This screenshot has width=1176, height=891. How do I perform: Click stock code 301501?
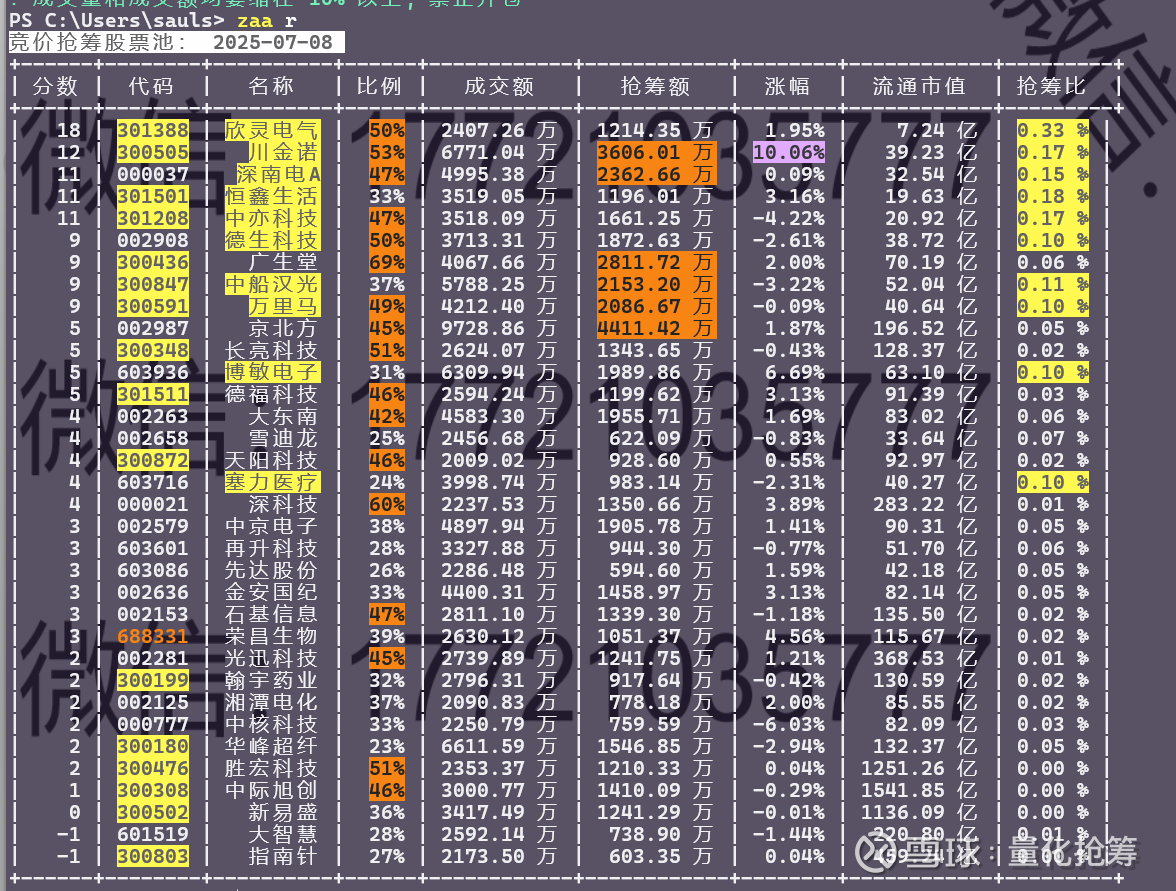click(x=153, y=196)
